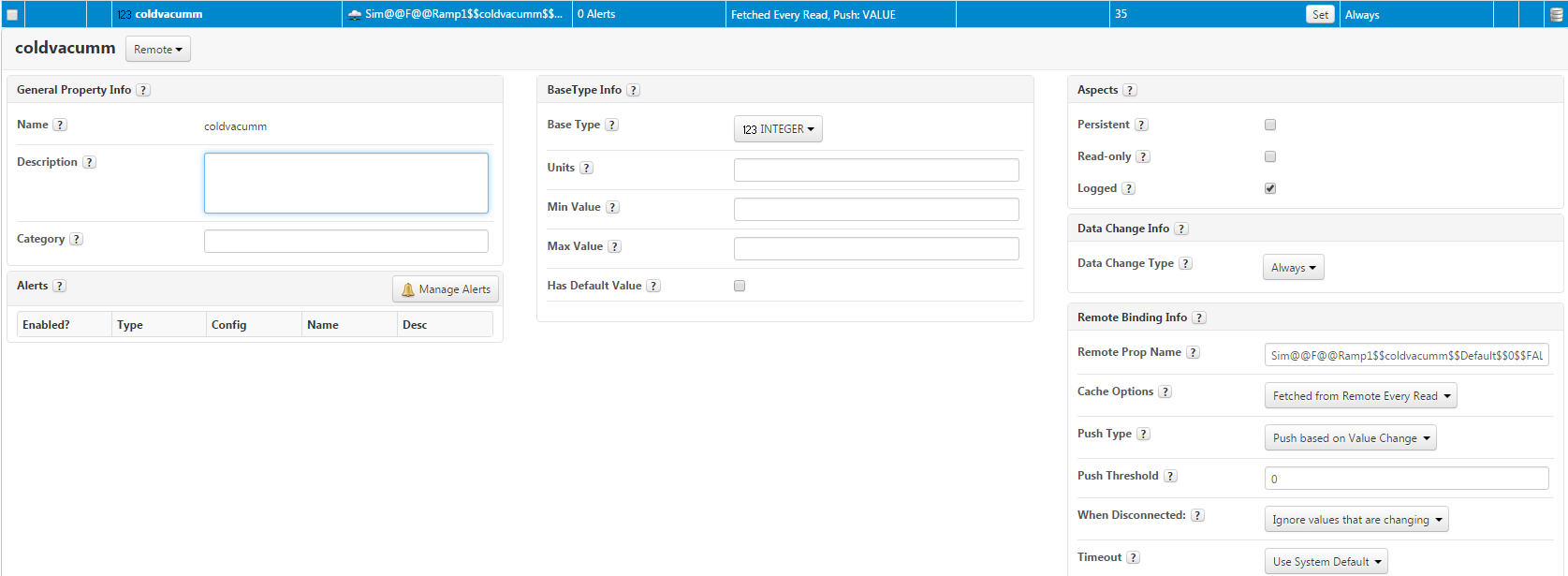Expand the Fetched from Remote Every Read dropdown
1568x576 pixels.
tap(1361, 396)
